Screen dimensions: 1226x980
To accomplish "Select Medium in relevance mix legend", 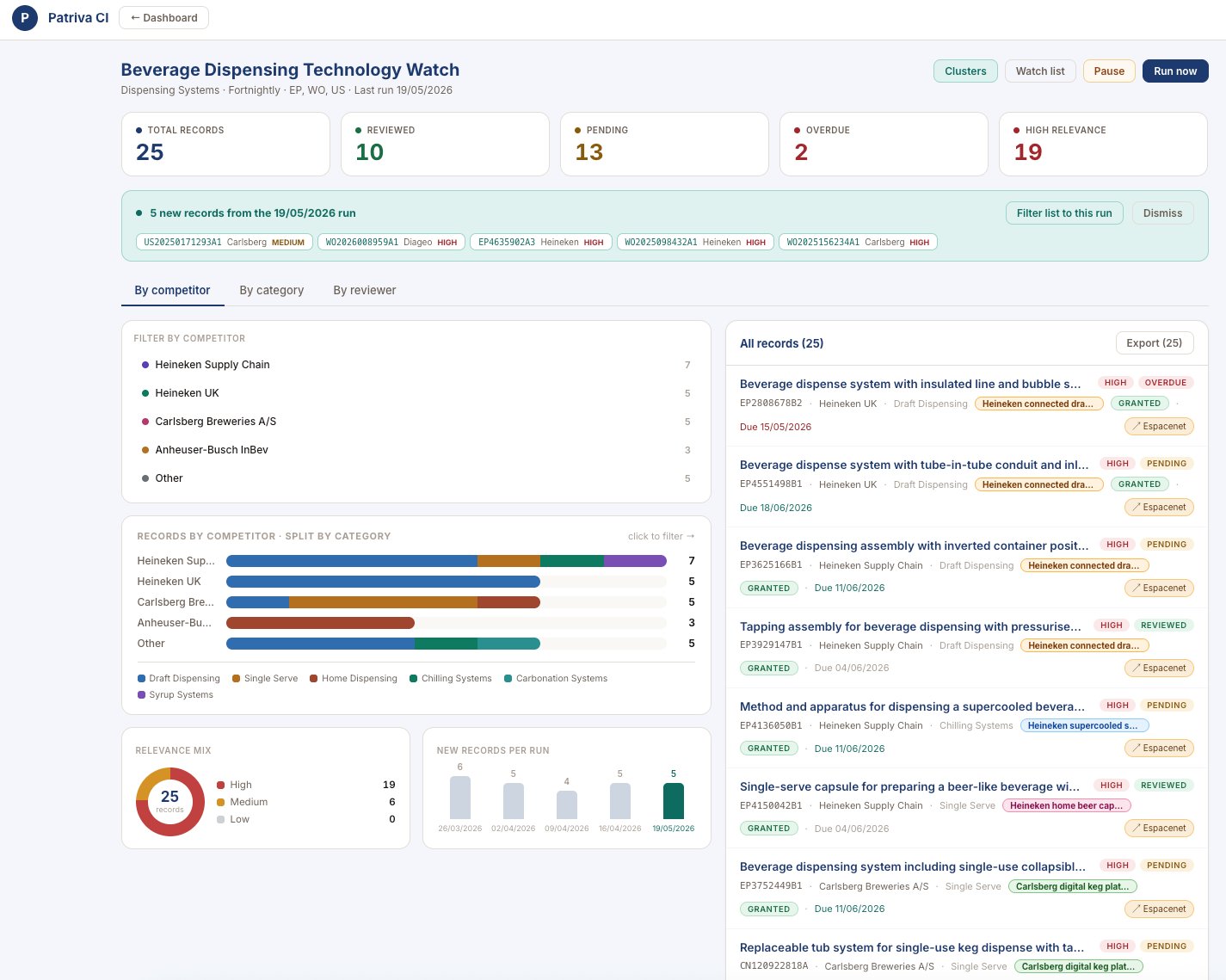I will coord(305,802).
